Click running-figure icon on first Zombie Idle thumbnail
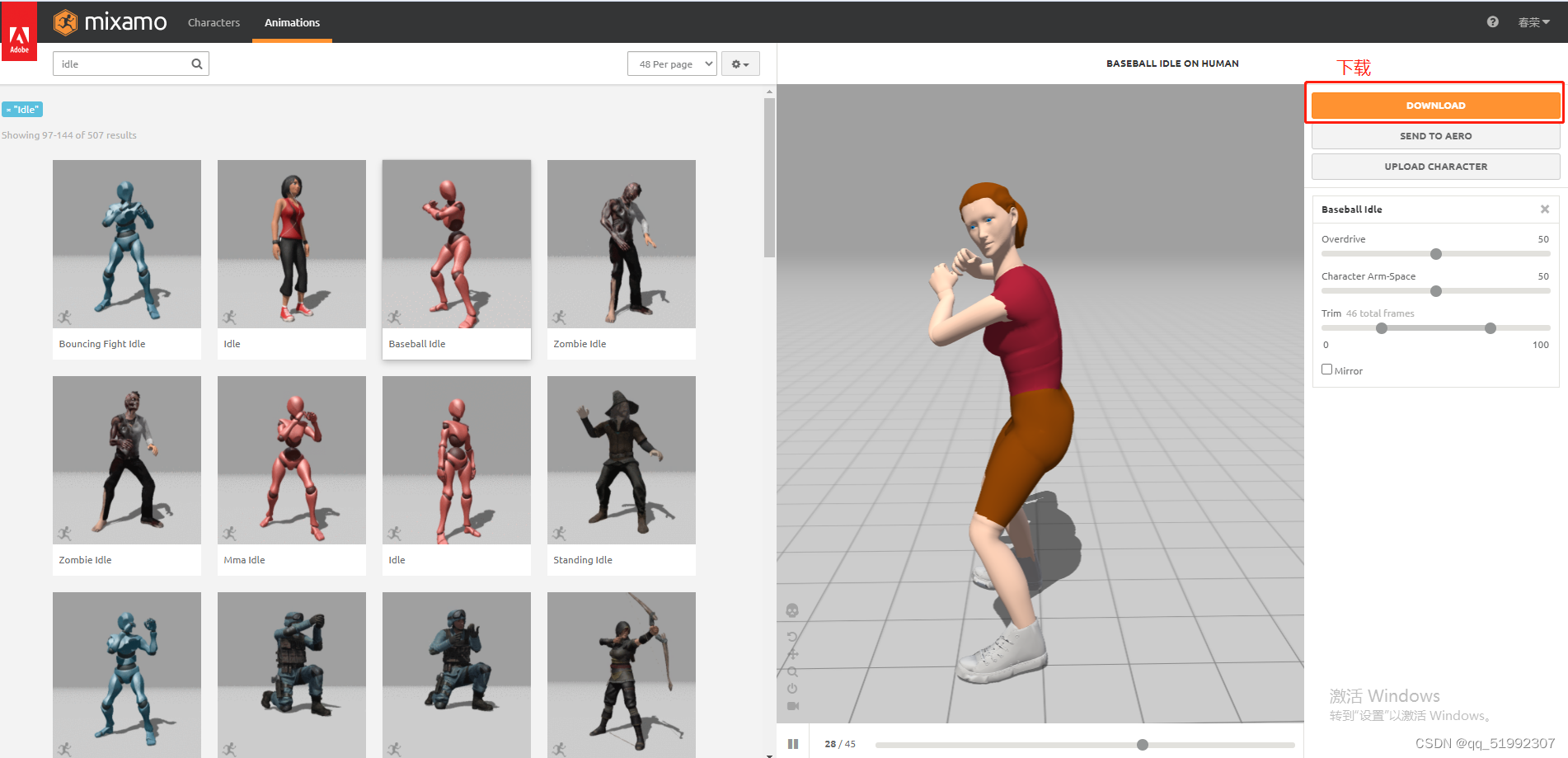 (x=559, y=317)
